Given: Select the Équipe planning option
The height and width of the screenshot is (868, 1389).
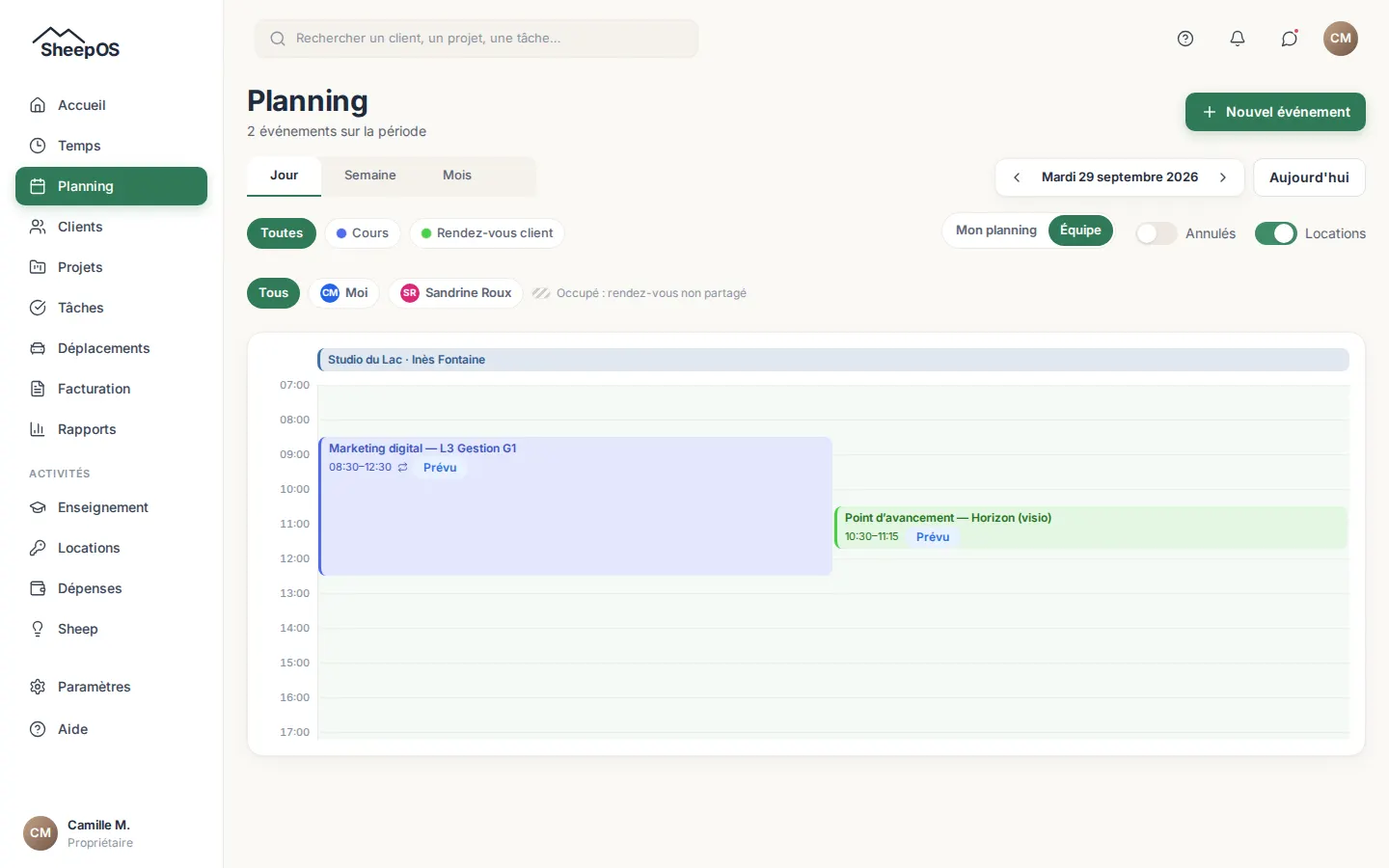Looking at the screenshot, I should click(1080, 231).
